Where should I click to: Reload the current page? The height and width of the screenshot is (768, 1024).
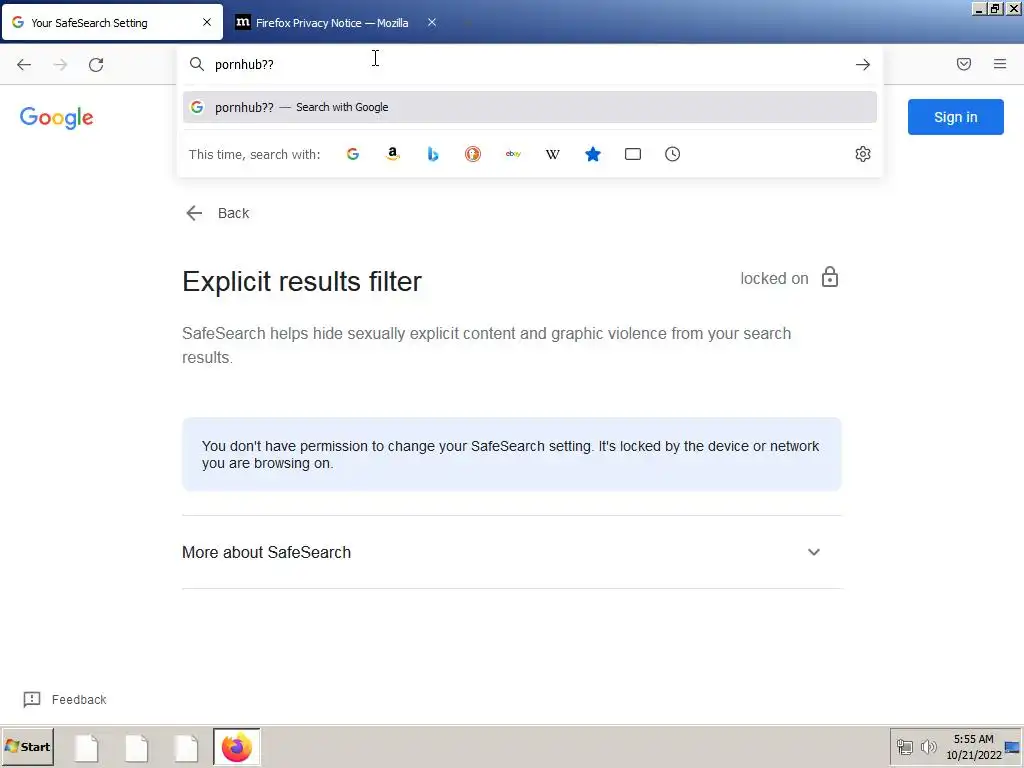[96, 65]
